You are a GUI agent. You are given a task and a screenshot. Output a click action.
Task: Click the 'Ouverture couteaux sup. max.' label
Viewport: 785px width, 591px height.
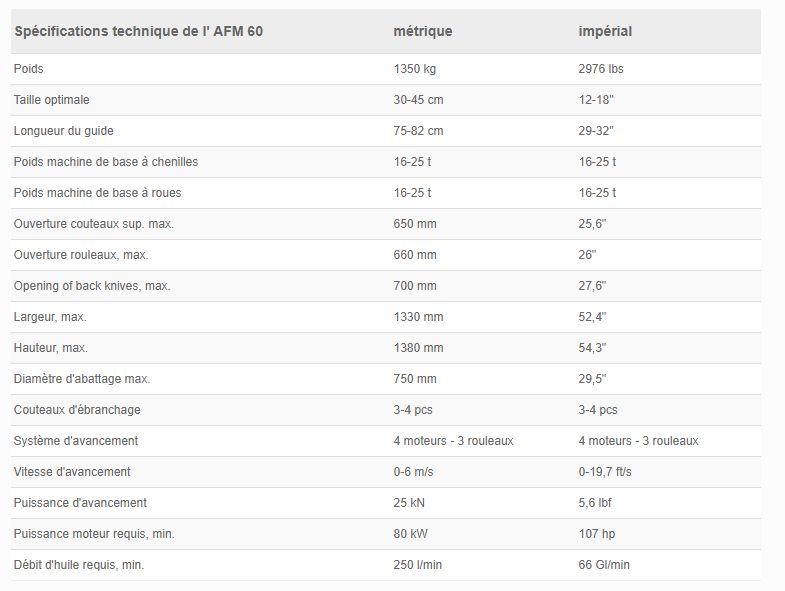pos(93,224)
